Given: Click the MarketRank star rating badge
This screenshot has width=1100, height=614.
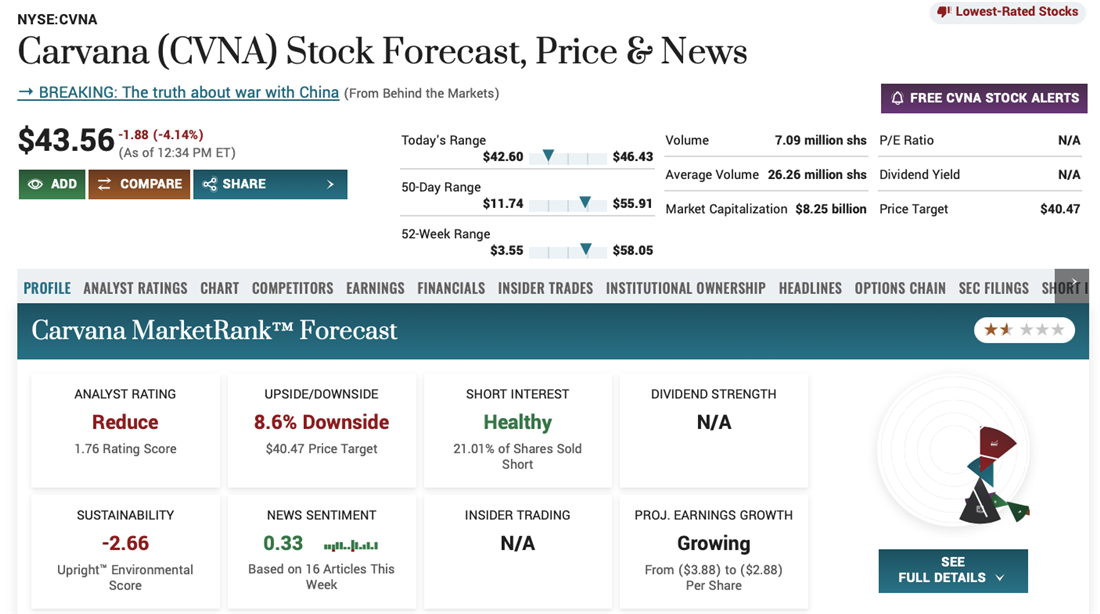Looking at the screenshot, I should [x=1024, y=329].
